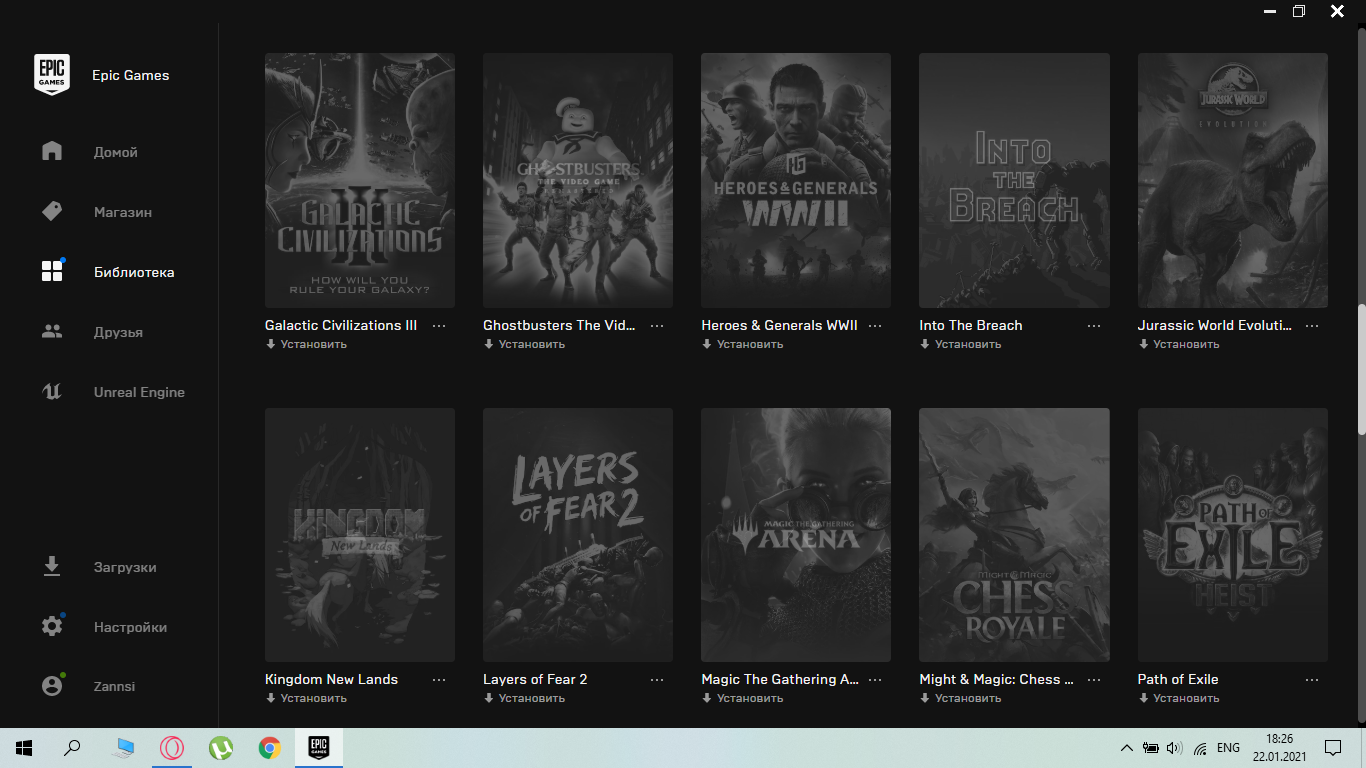Viewport: 1366px width, 768px height.
Task: Open the Загрузки downloads arrow icon
Action: 52,567
